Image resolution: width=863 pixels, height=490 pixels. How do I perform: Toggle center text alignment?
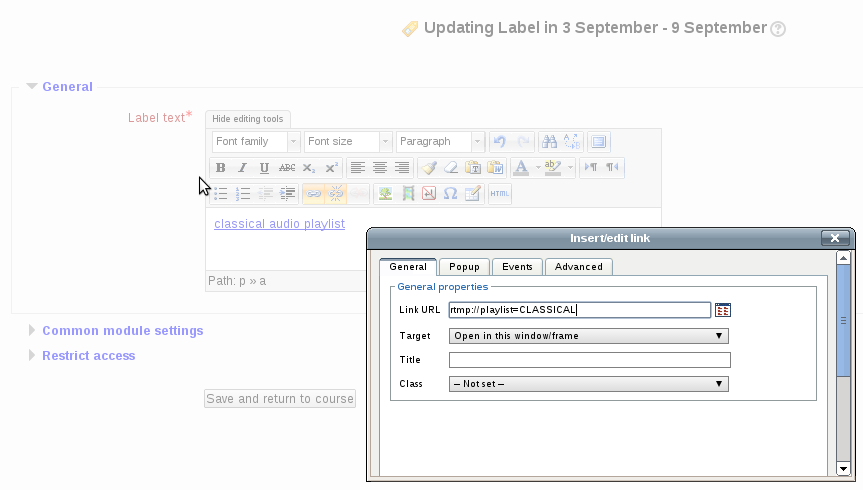click(379, 168)
